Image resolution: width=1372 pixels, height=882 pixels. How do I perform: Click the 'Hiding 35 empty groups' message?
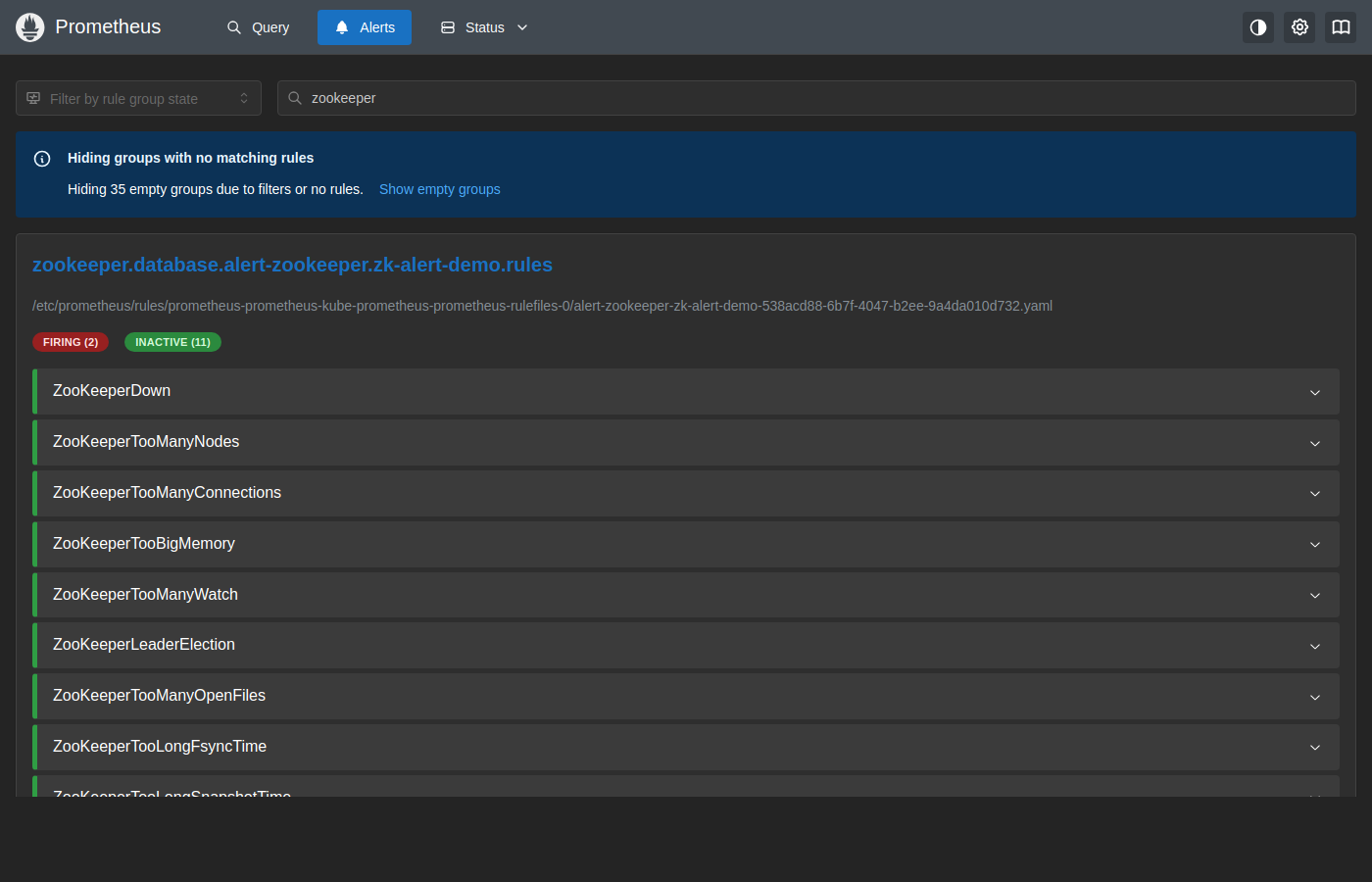(x=216, y=189)
